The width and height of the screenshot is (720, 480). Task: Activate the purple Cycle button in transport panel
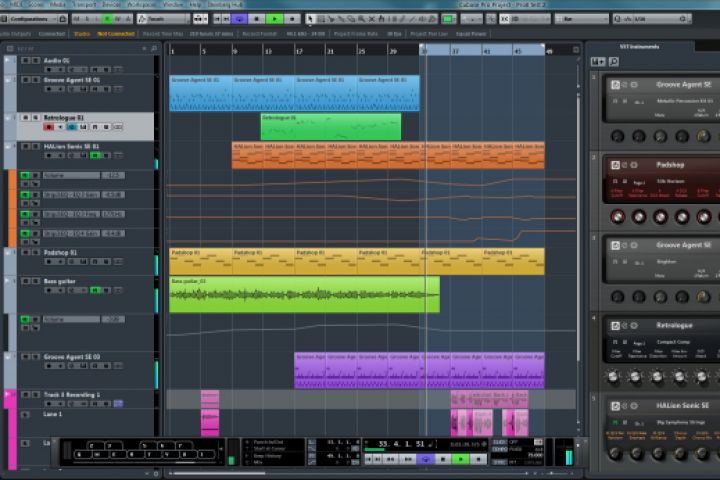point(424,459)
